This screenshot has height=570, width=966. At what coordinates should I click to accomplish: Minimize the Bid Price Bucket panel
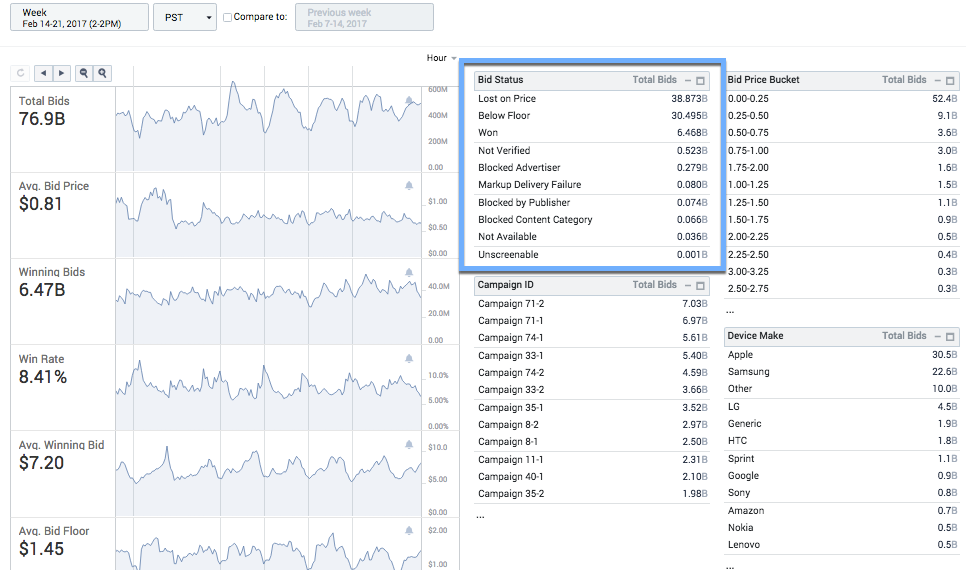[x=937, y=80]
